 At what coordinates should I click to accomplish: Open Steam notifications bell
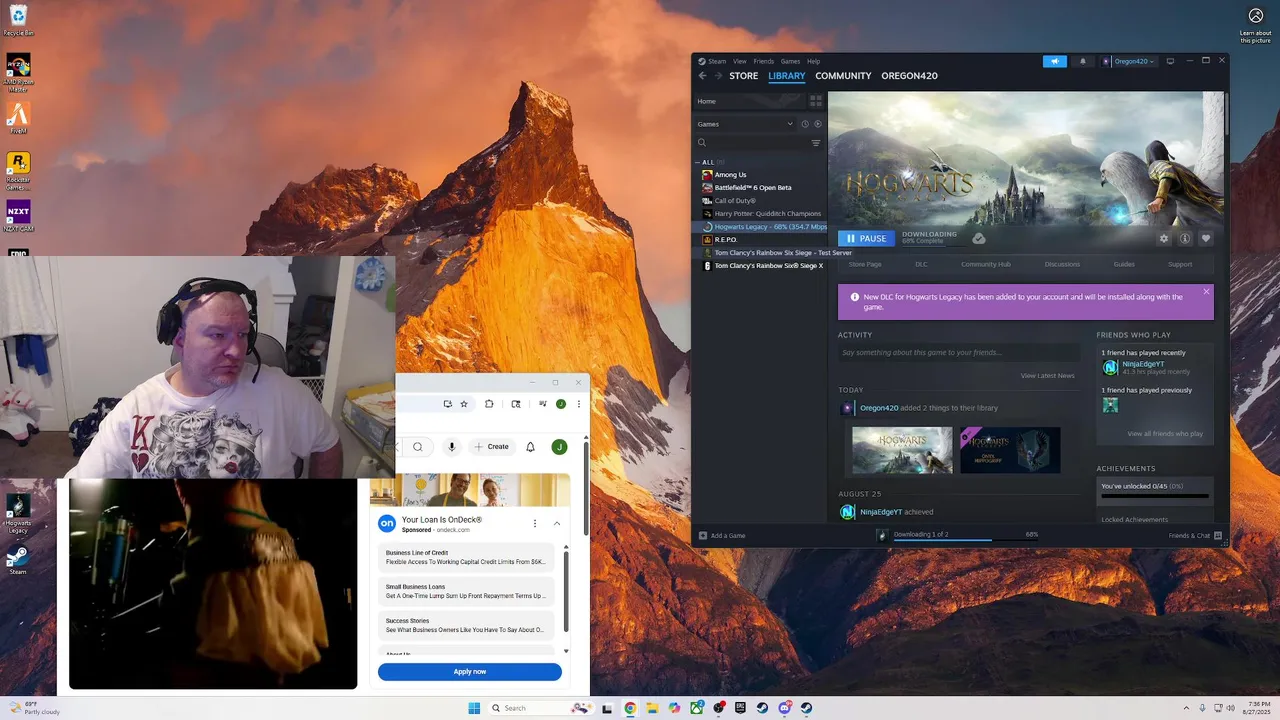click(x=1082, y=61)
